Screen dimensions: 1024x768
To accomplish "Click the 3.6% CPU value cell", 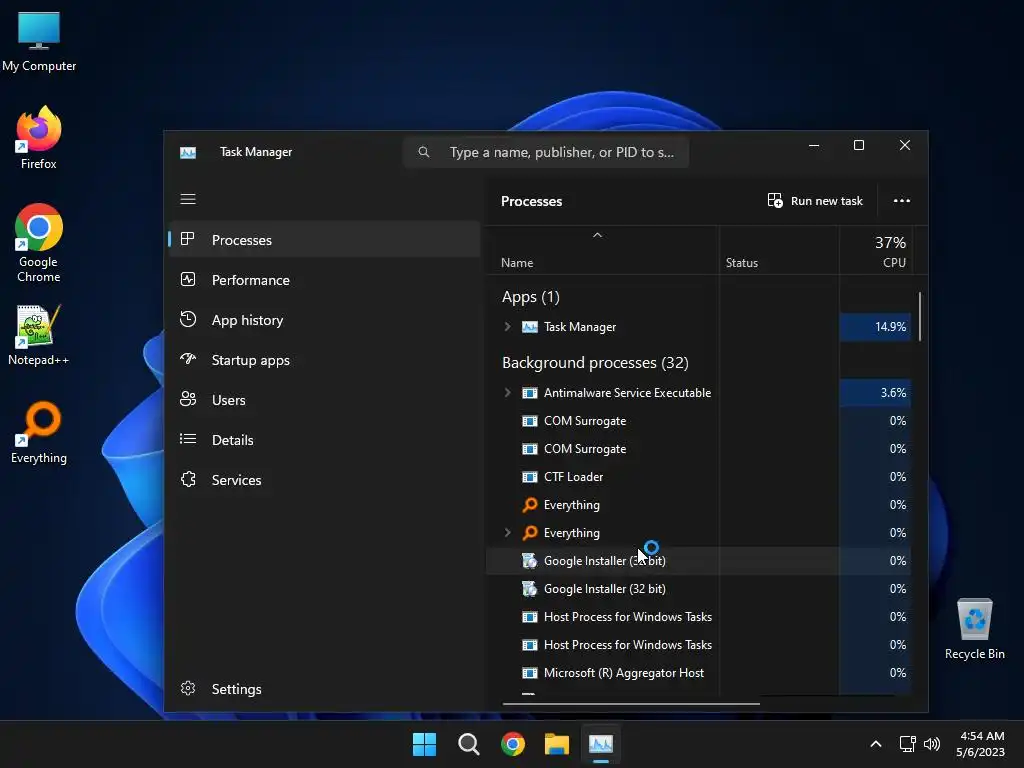I will [875, 392].
